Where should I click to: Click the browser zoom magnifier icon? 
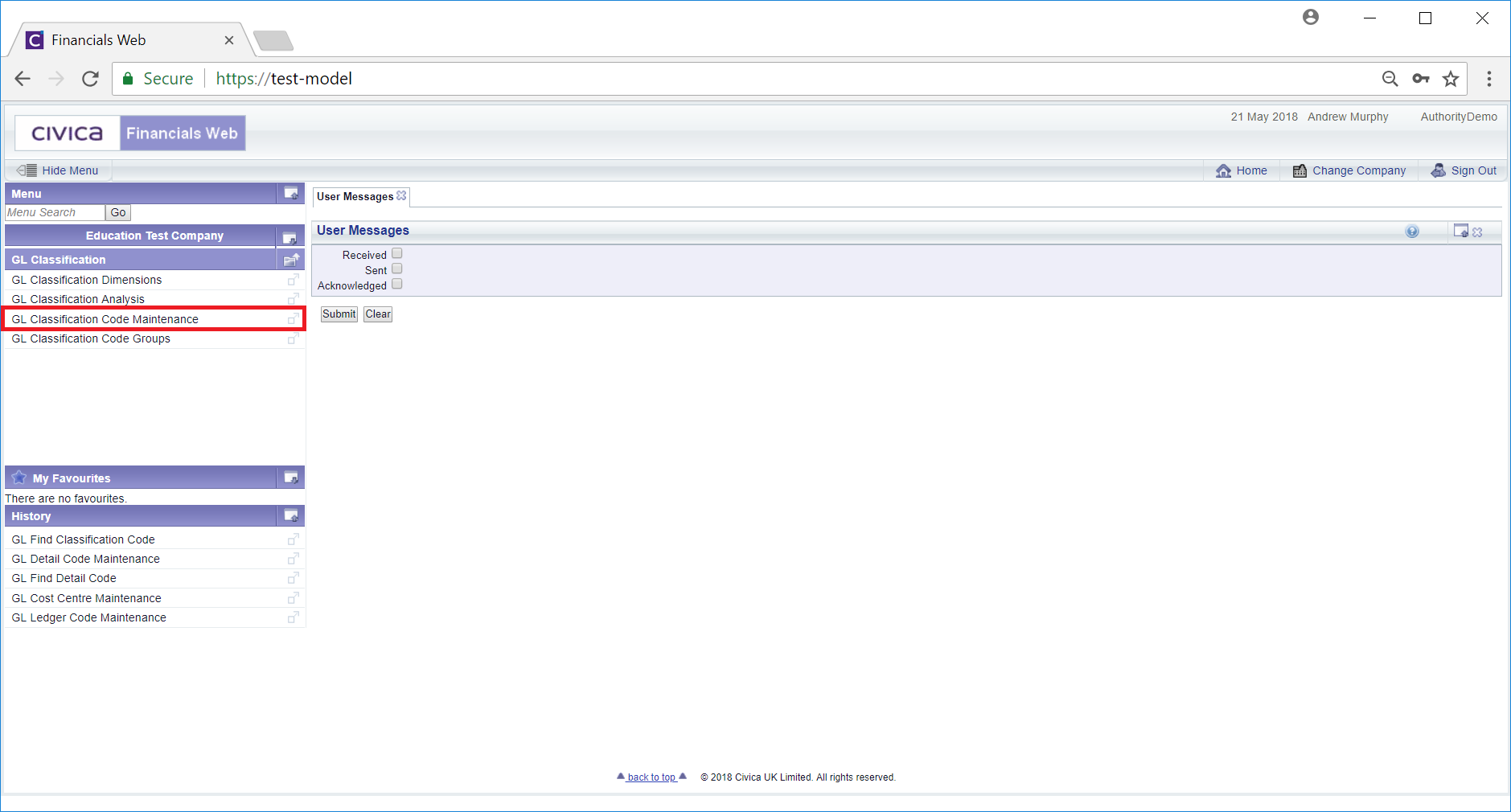coord(1390,79)
